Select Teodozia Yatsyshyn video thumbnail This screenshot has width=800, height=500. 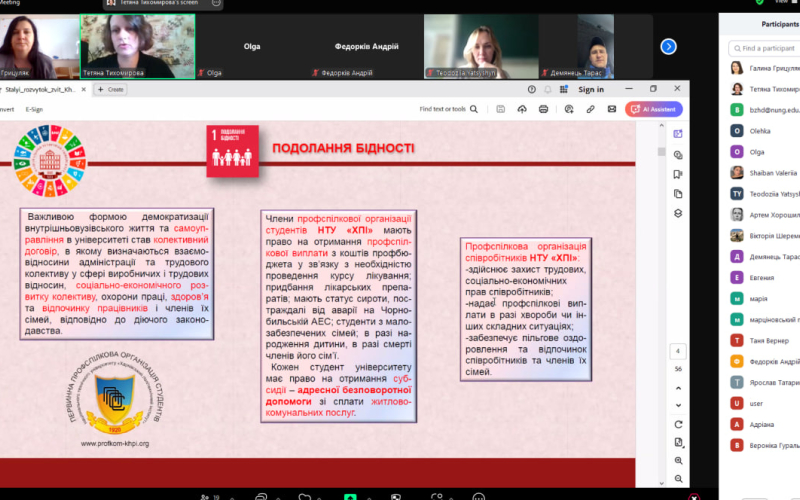click(481, 46)
